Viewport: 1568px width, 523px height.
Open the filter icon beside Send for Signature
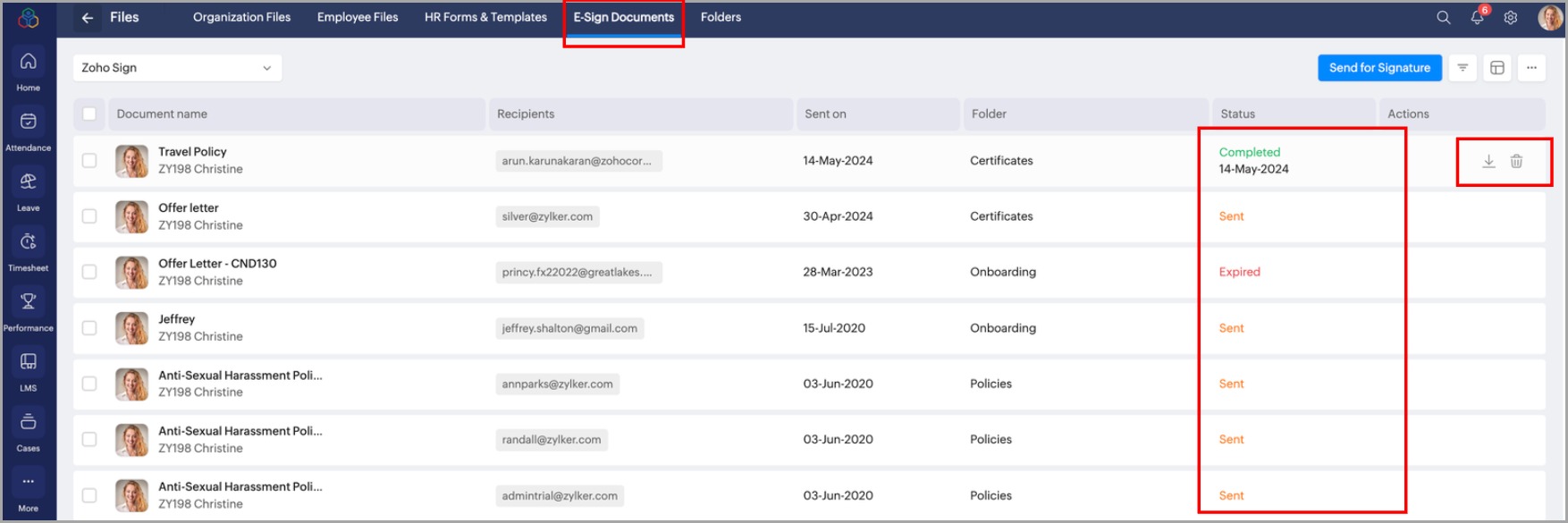(x=1463, y=68)
